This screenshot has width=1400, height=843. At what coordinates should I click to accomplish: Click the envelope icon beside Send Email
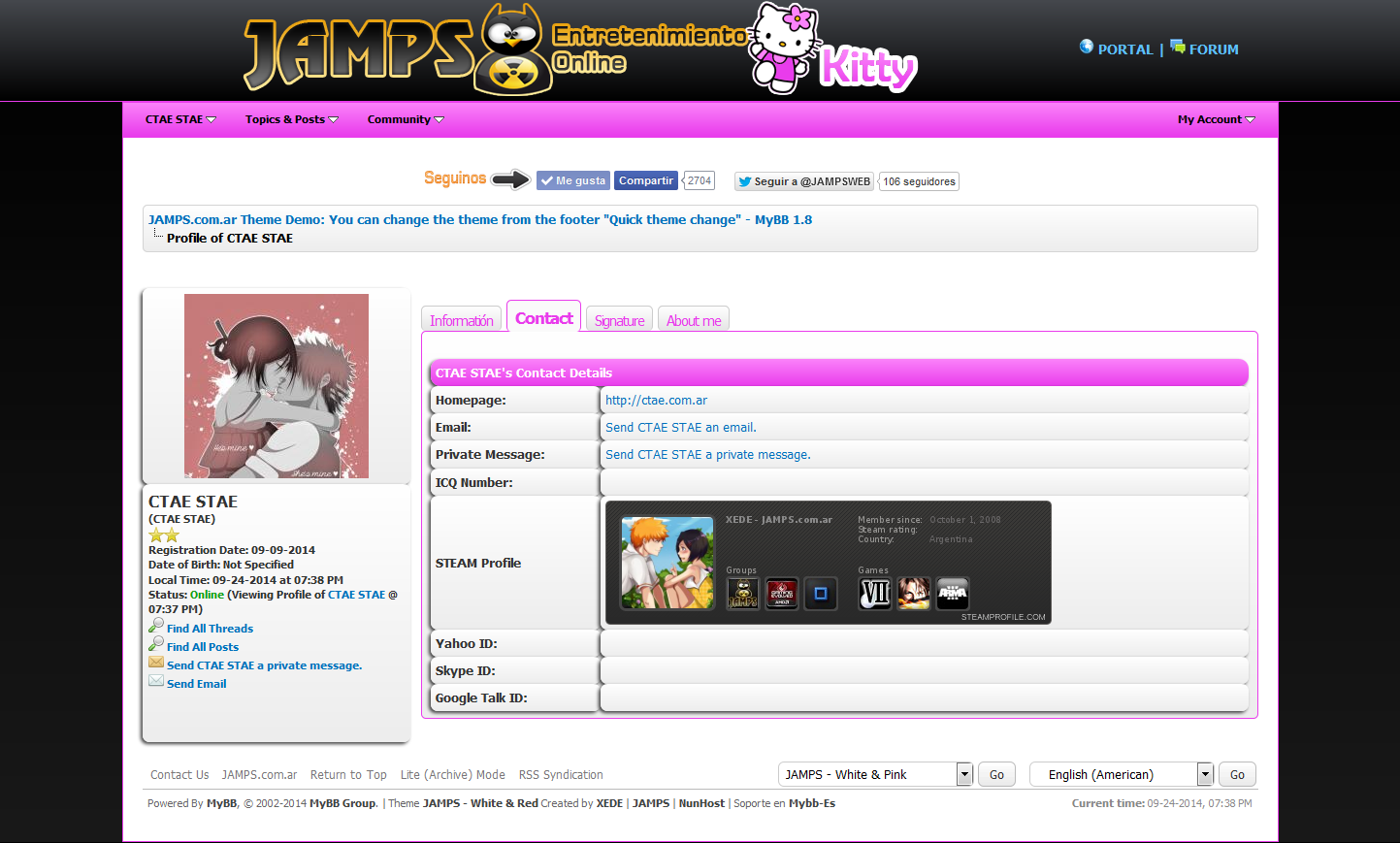tap(155, 681)
